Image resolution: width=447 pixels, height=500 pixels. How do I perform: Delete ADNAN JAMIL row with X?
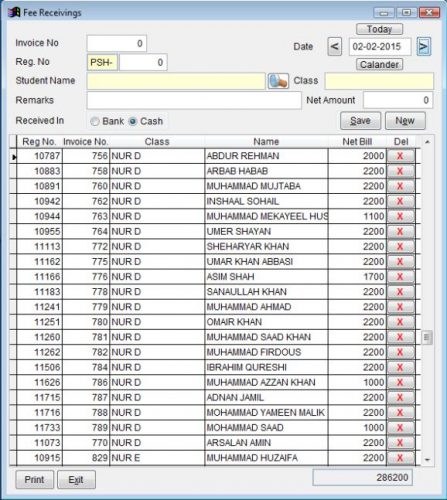400,398
